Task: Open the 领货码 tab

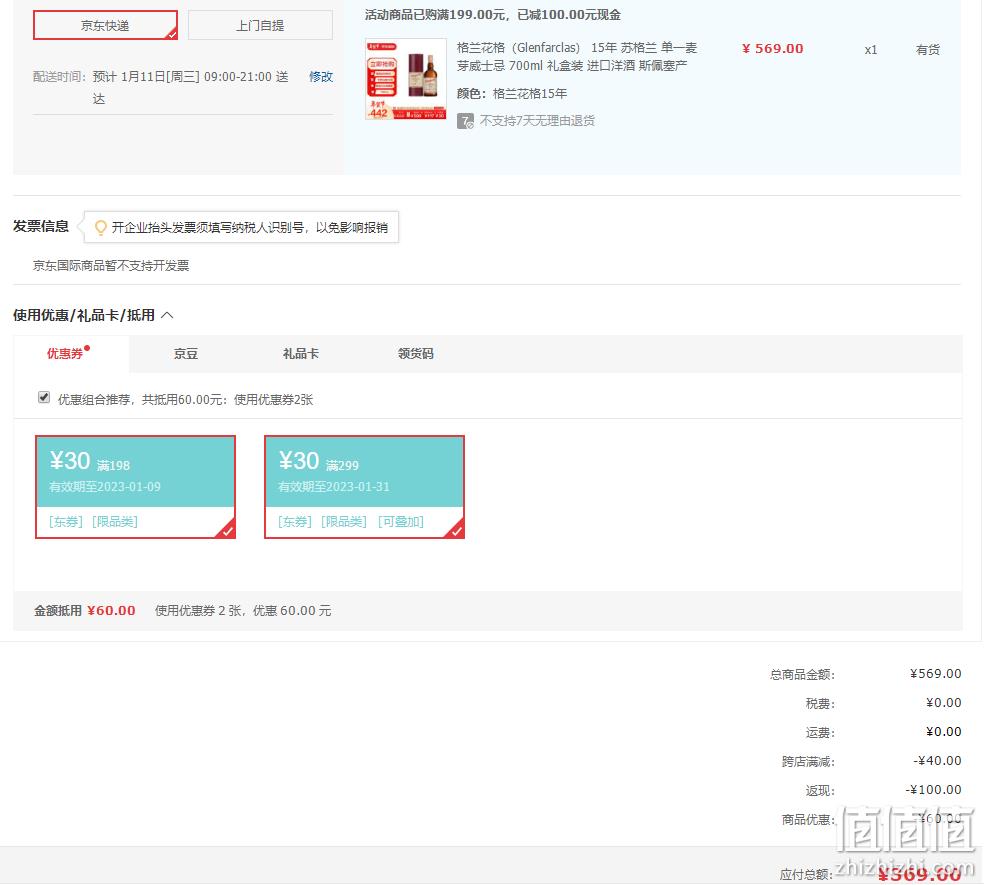Action: (415, 354)
